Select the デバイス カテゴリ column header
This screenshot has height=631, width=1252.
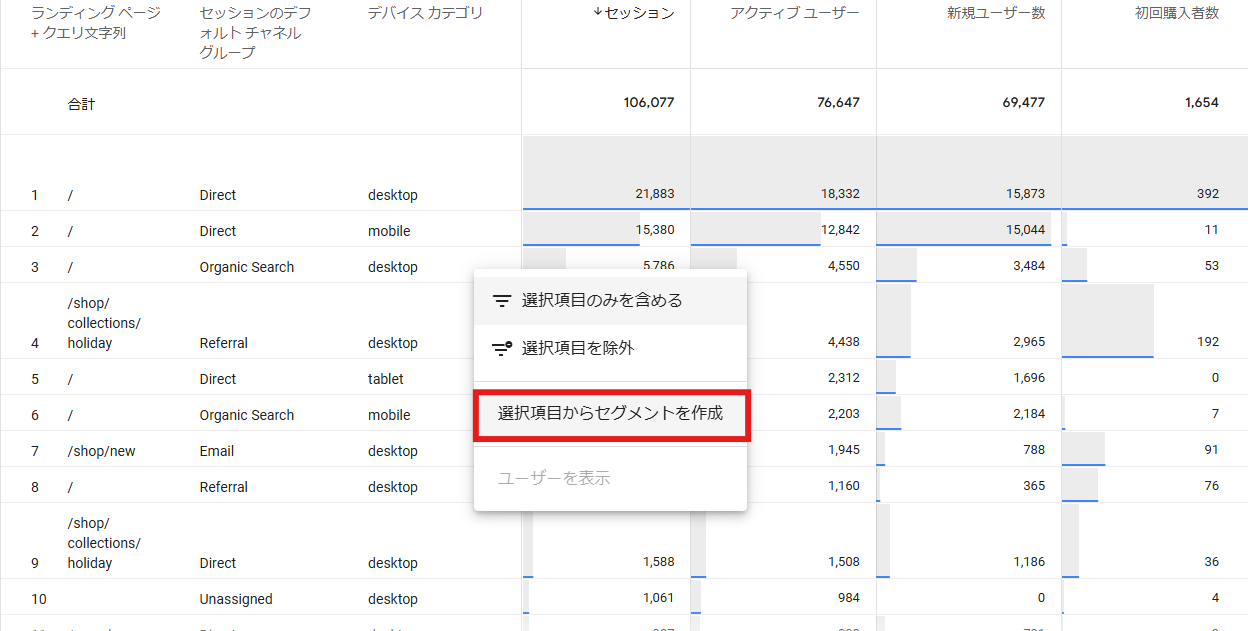click(425, 13)
